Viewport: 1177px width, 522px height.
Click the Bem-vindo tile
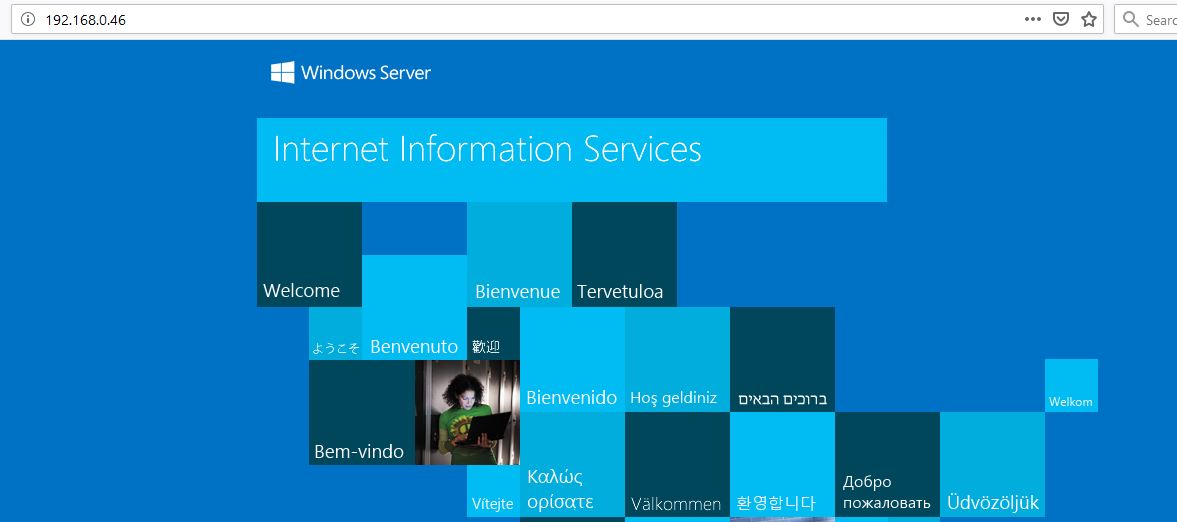[362, 412]
